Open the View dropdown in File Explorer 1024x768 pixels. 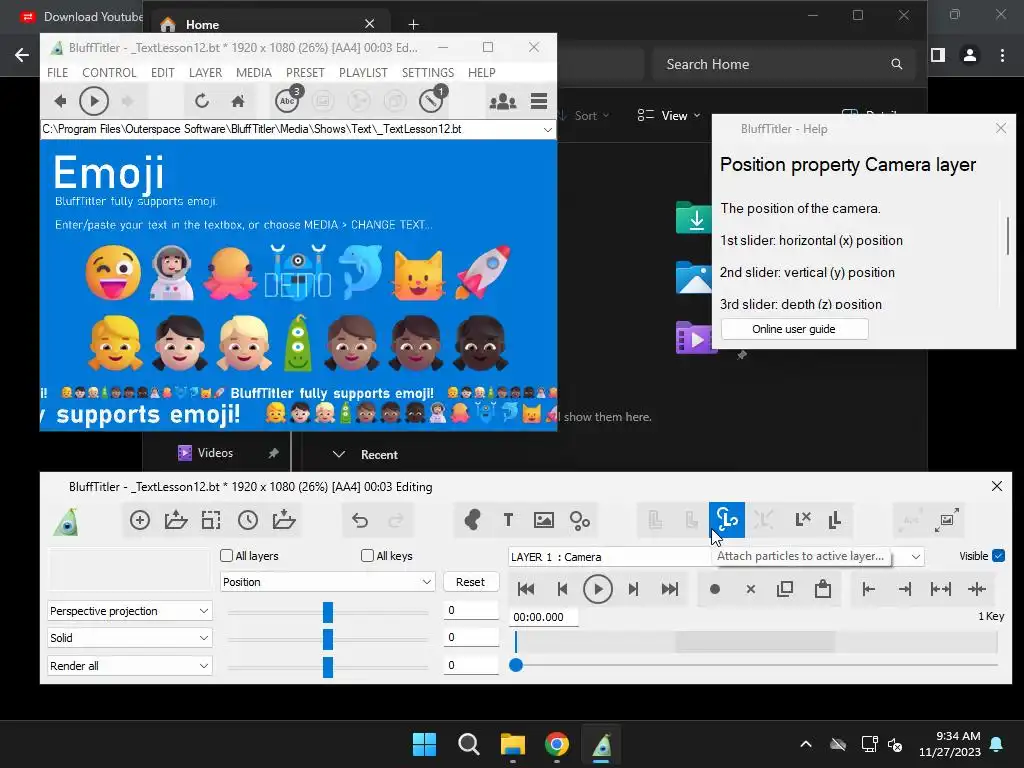(x=669, y=116)
